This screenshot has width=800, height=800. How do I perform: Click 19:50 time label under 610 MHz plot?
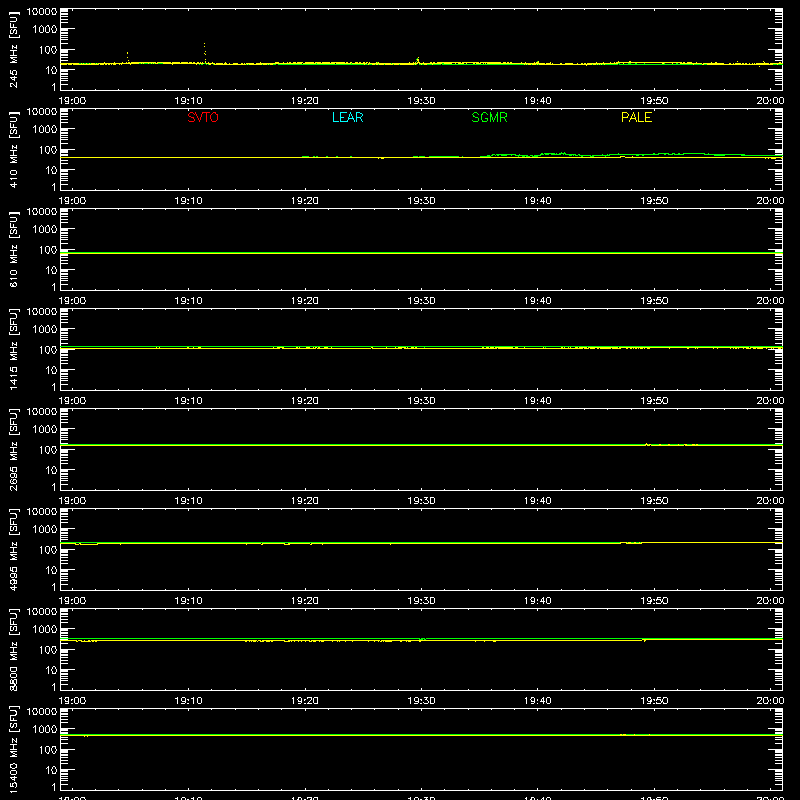coord(654,301)
